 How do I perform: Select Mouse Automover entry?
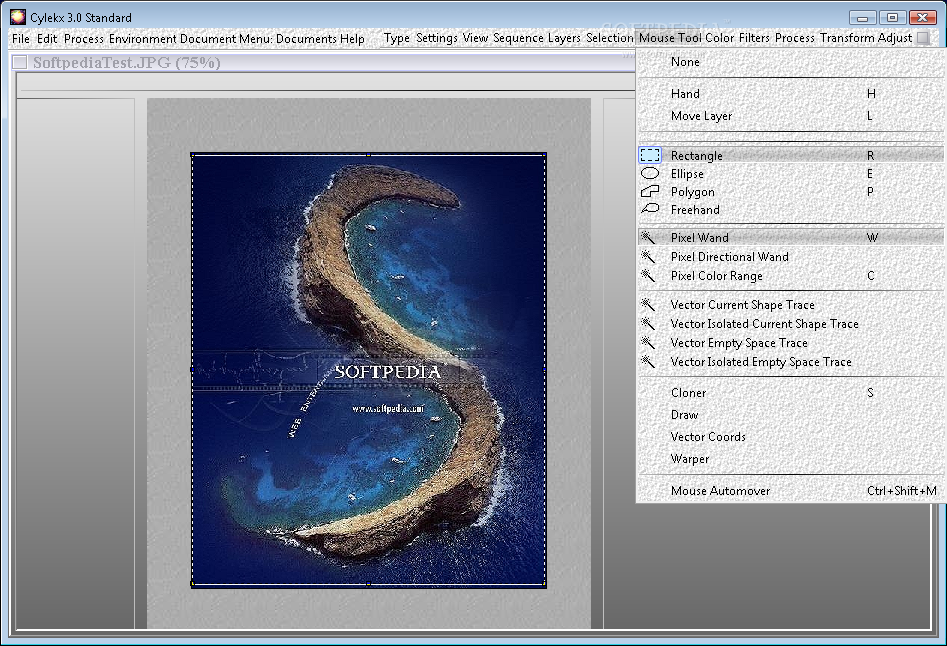790,491
